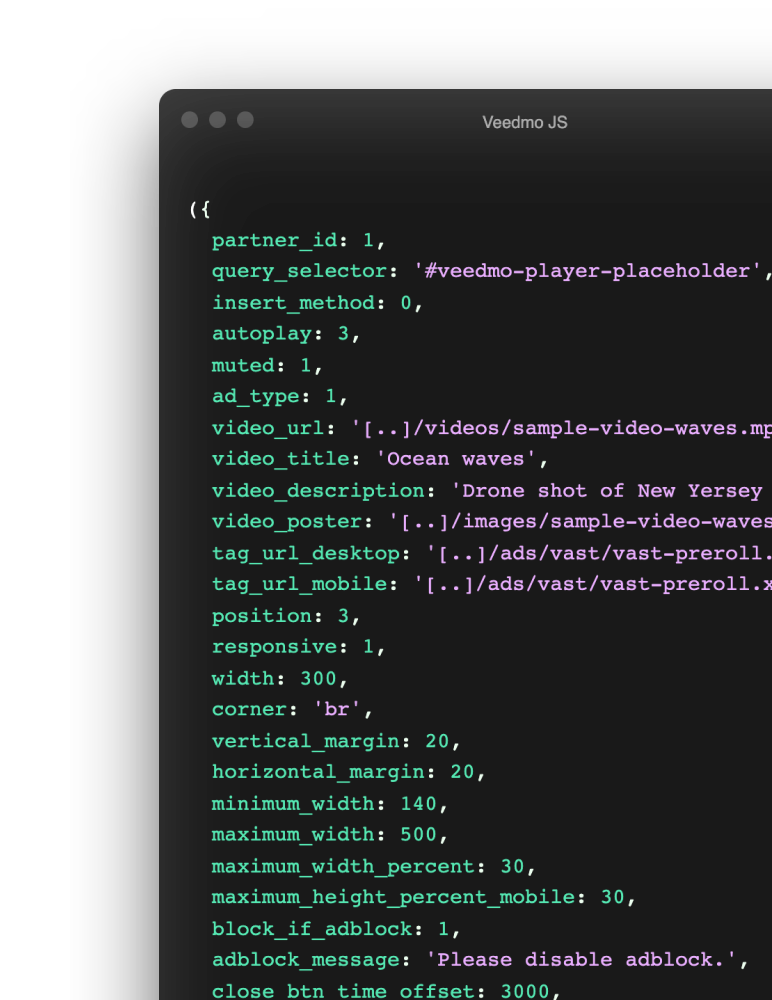Click the 'tag_url_mobile' property name

pos(299,585)
